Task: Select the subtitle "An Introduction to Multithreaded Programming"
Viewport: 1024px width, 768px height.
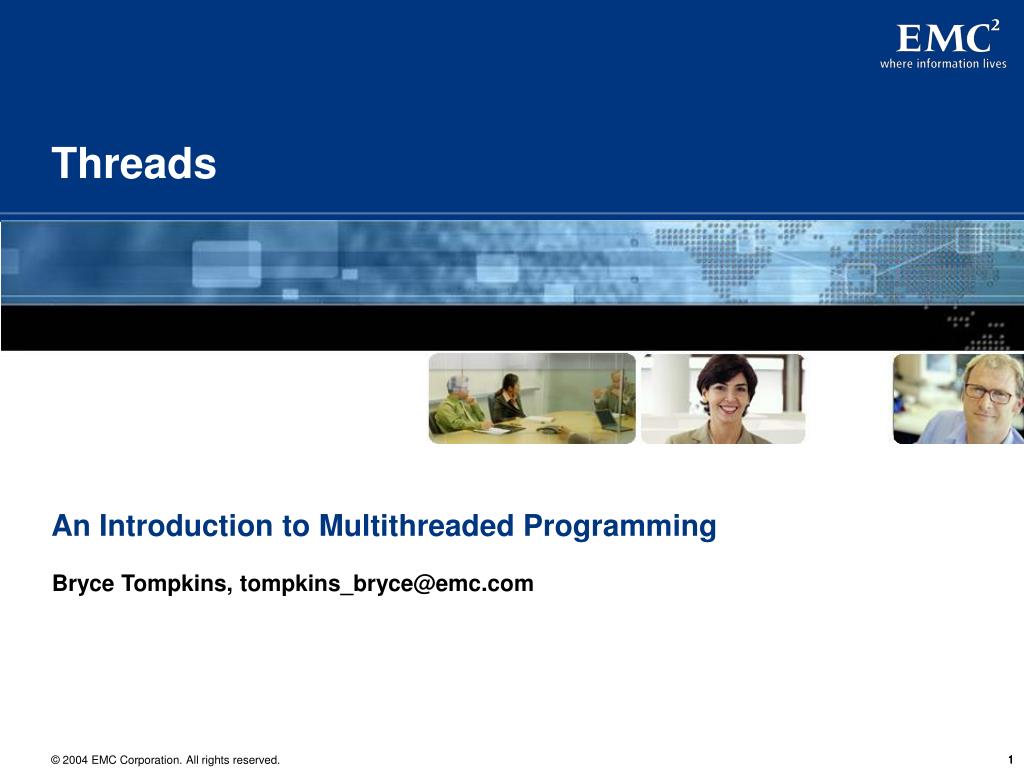Action: click(384, 526)
